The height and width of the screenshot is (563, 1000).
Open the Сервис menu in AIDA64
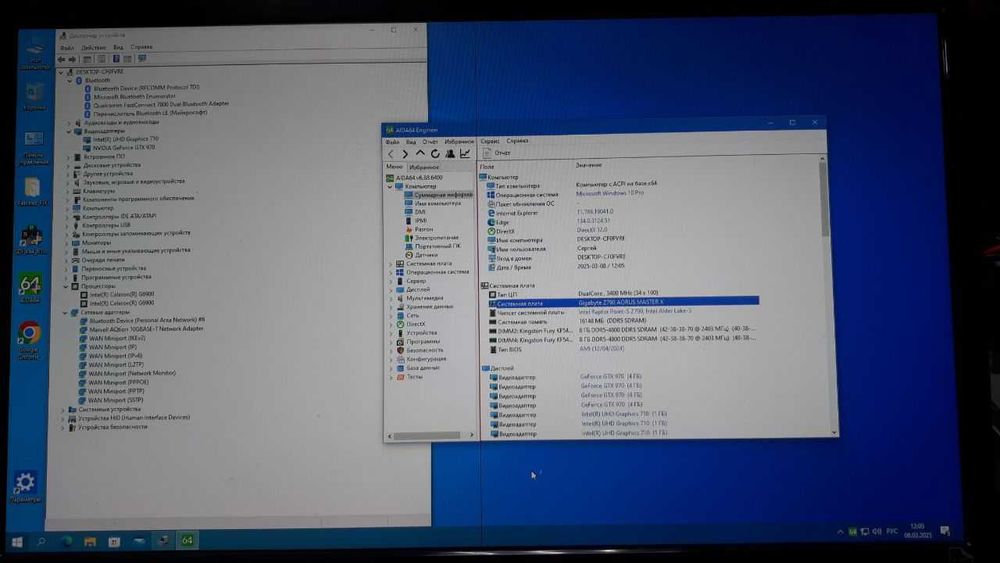pos(490,141)
